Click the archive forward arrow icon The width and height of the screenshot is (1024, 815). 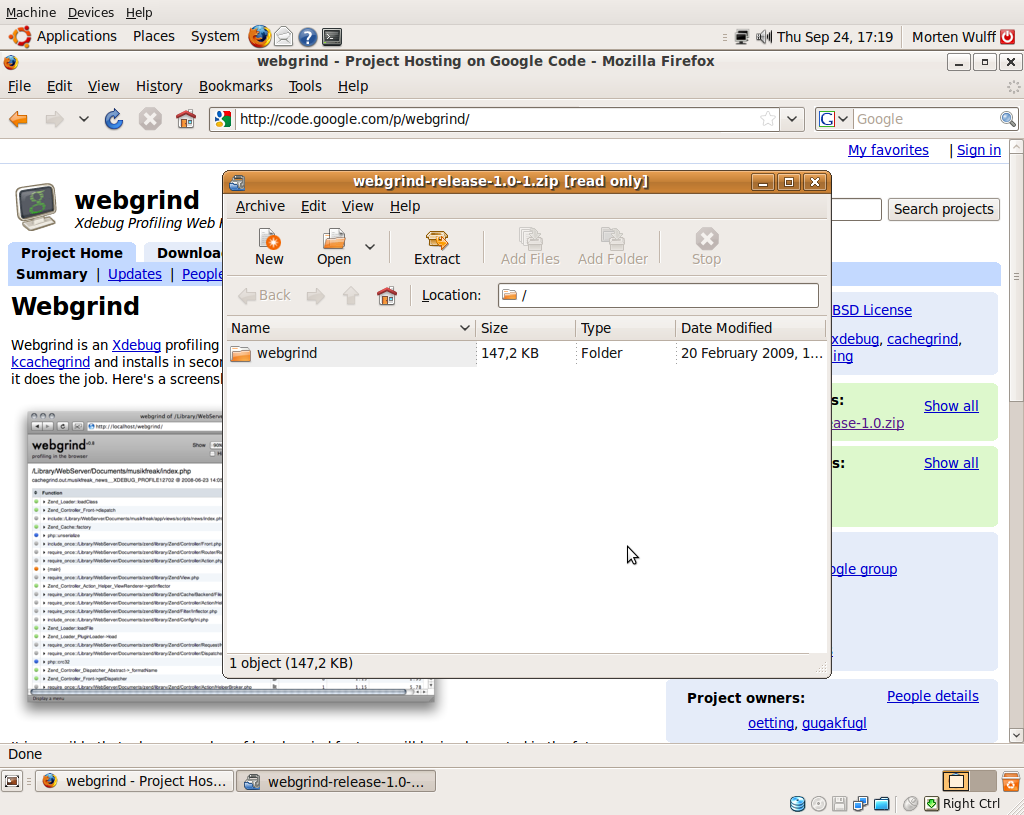(x=316, y=296)
